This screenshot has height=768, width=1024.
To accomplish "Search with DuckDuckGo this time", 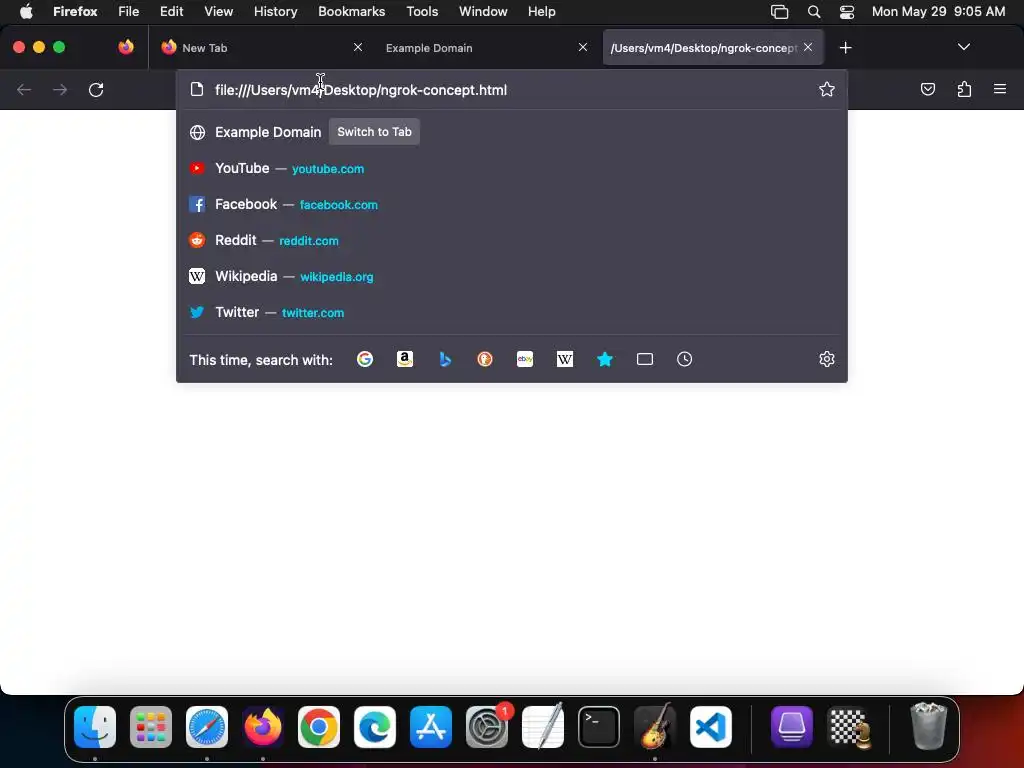I will click(x=485, y=359).
